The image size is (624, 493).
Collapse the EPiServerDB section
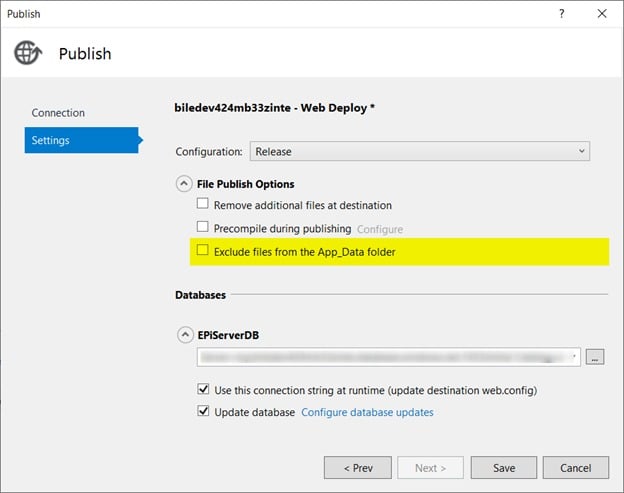[x=184, y=335]
